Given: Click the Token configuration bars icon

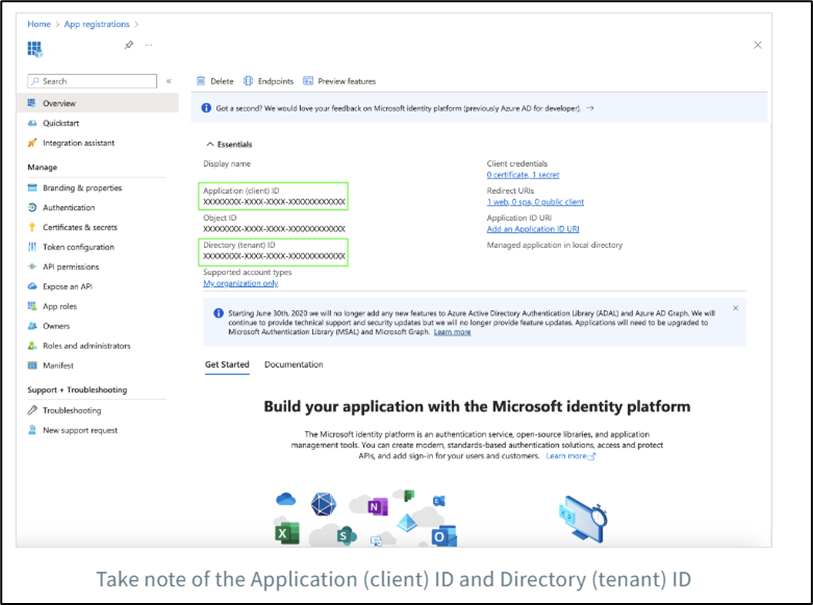Looking at the screenshot, I should pyautogui.click(x=32, y=247).
